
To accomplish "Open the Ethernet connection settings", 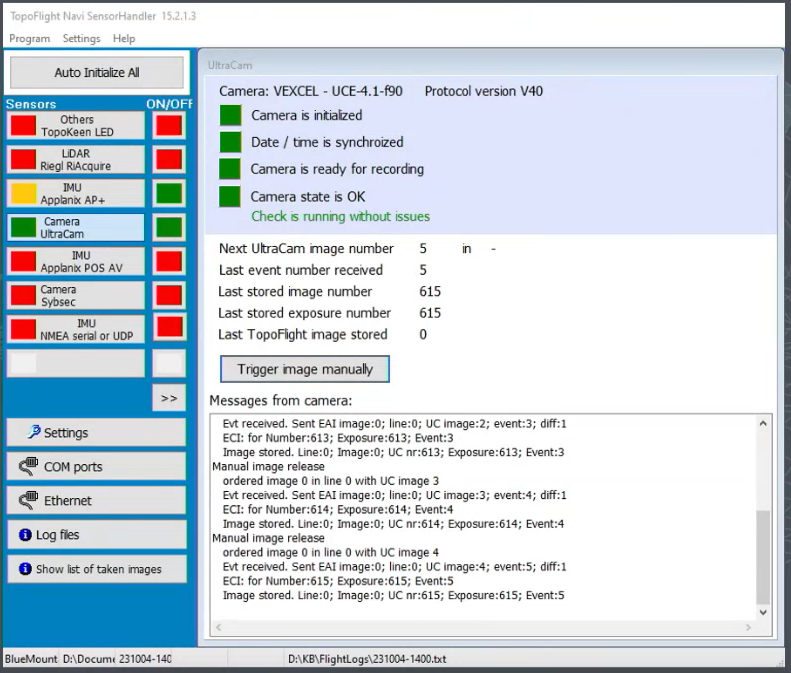I will 96,500.
